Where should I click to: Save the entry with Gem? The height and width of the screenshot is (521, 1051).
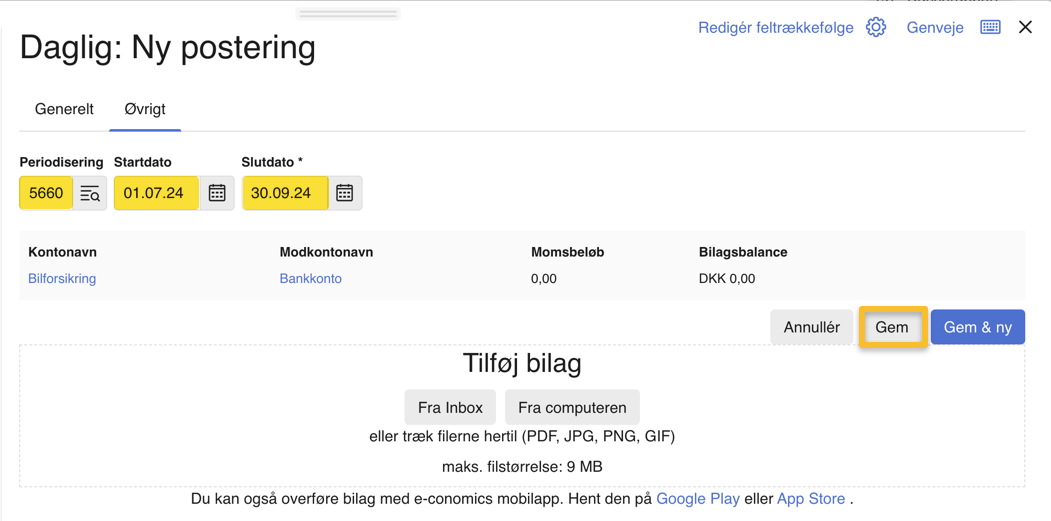(892, 327)
